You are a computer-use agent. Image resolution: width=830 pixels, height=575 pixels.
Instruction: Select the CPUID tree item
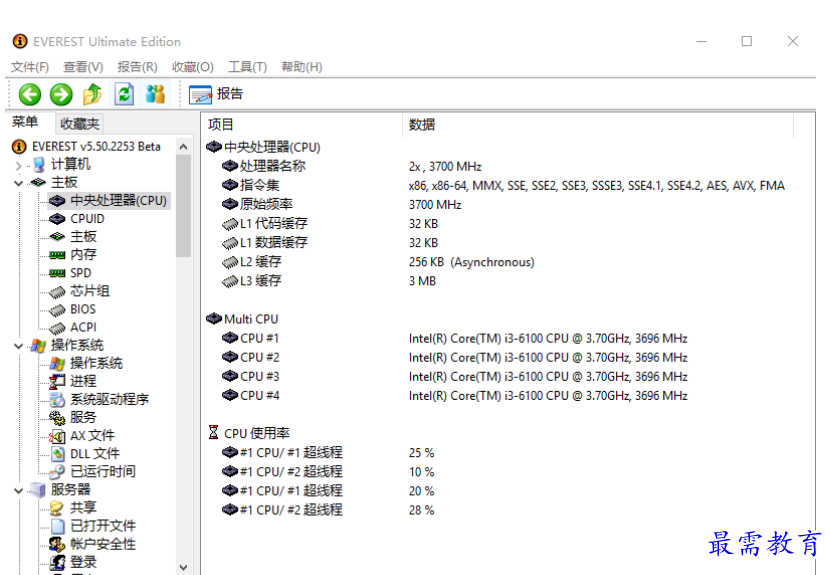(x=77, y=219)
